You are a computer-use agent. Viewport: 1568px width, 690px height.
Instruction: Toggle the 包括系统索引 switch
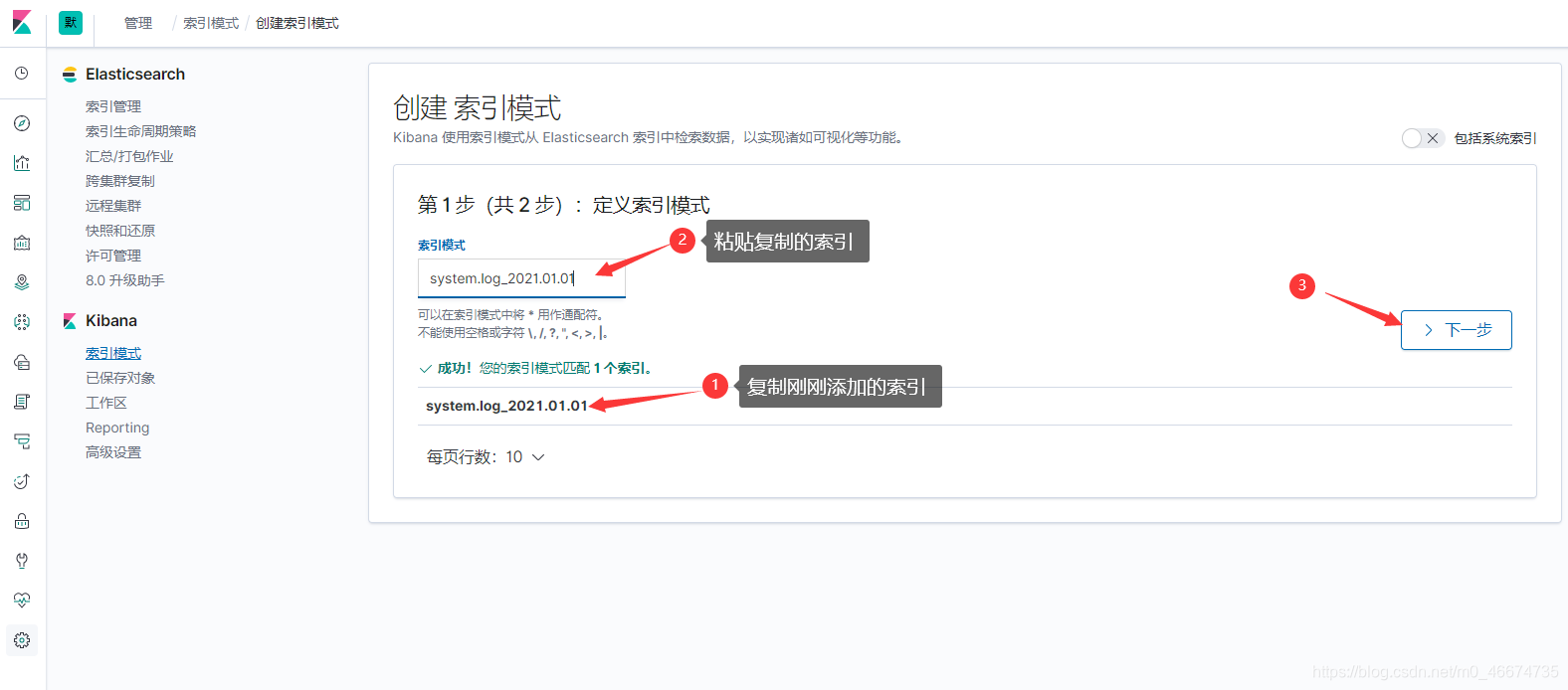1422,138
